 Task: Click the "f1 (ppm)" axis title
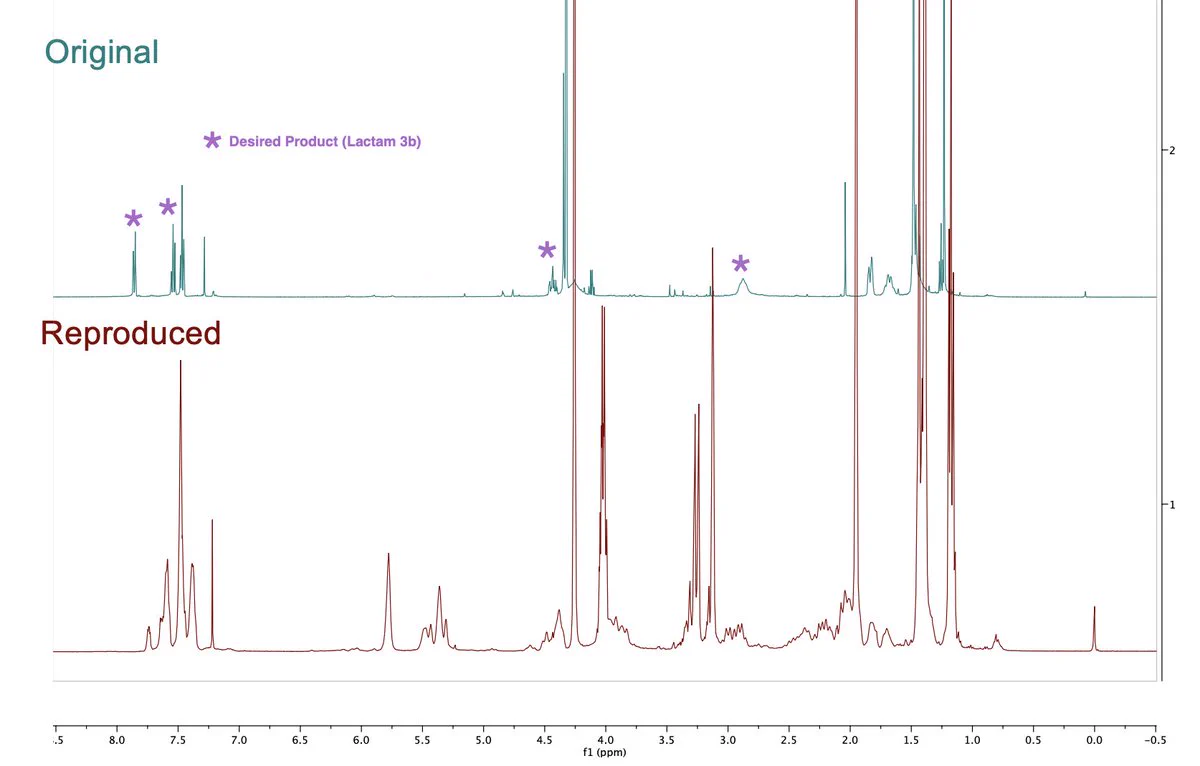point(604,752)
